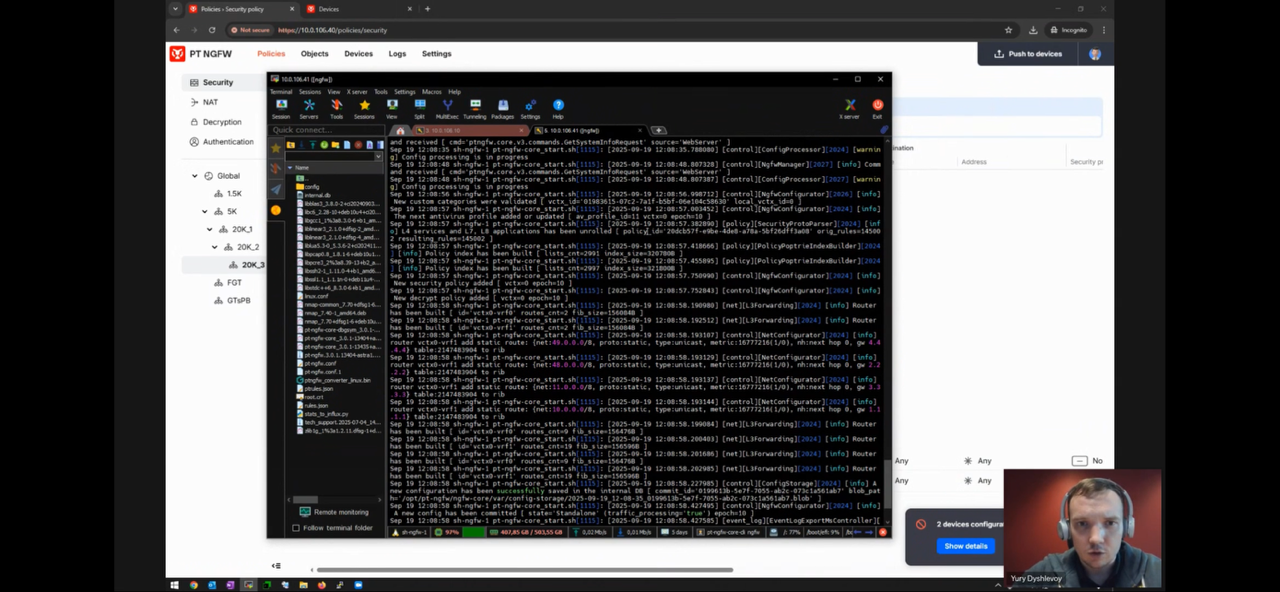1280x592 pixels.
Task: Open the Macros menu
Action: pyautogui.click(x=431, y=92)
